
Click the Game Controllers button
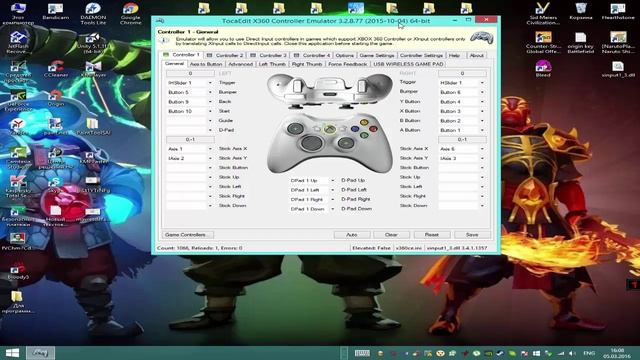188,235
